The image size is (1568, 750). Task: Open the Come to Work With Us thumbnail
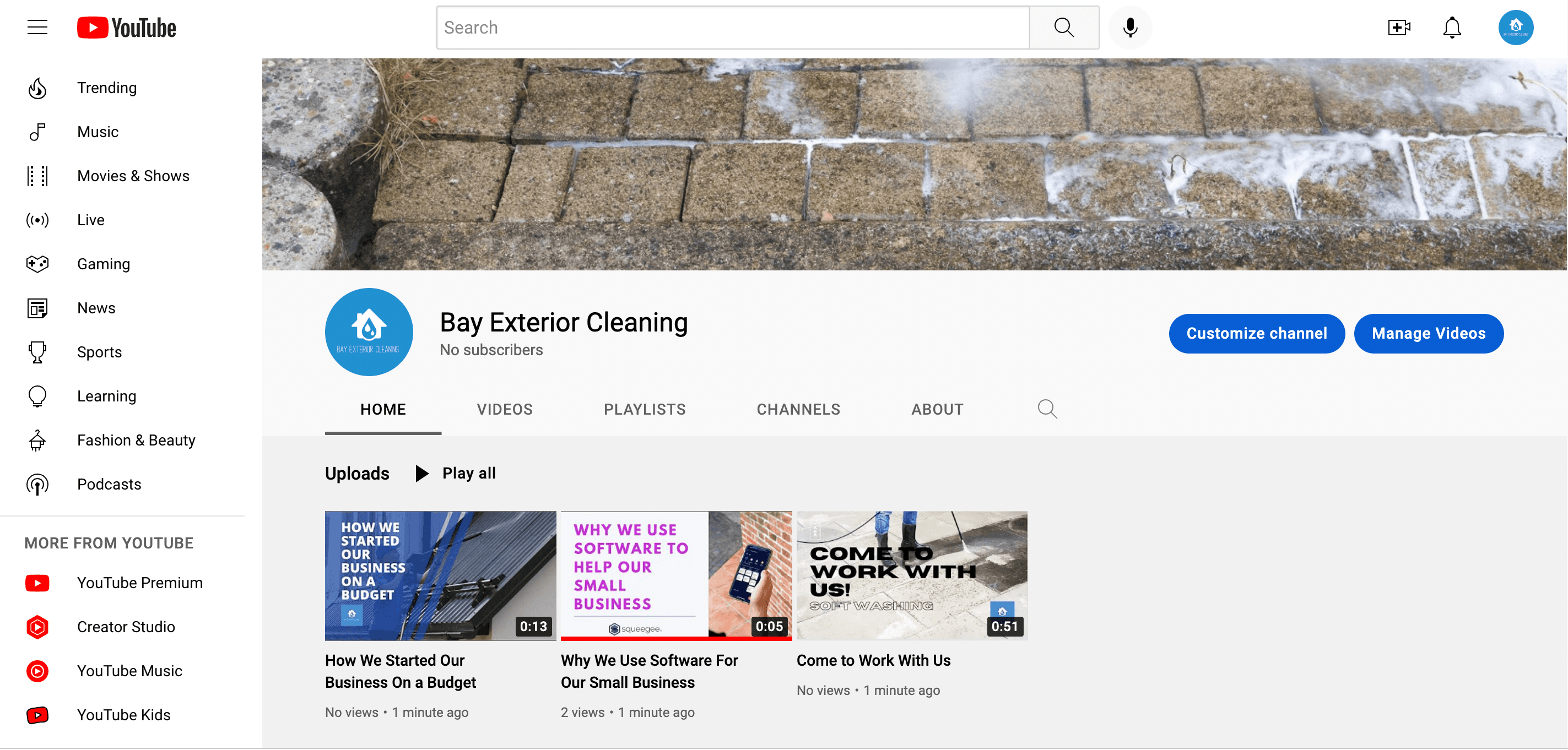pyautogui.click(x=912, y=575)
